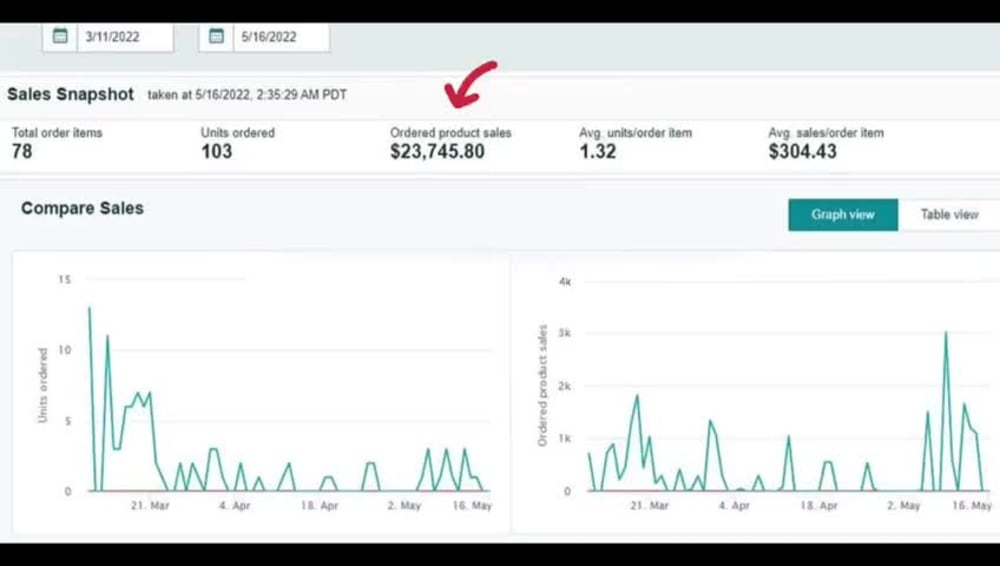The height and width of the screenshot is (566, 1000).
Task: Click the Avg. units/order item label
Action: point(635,133)
